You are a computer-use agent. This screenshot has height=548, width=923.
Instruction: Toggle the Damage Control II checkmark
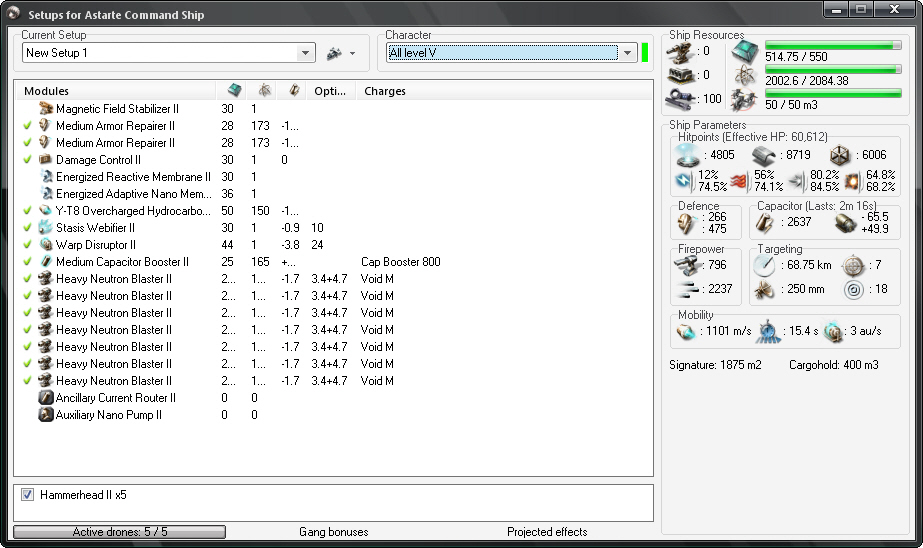(27, 160)
